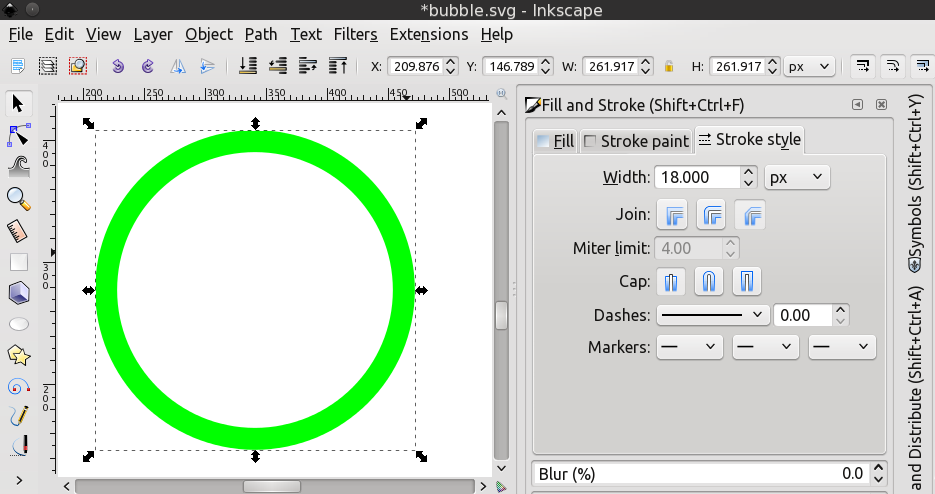Open the Filters menu

355,35
